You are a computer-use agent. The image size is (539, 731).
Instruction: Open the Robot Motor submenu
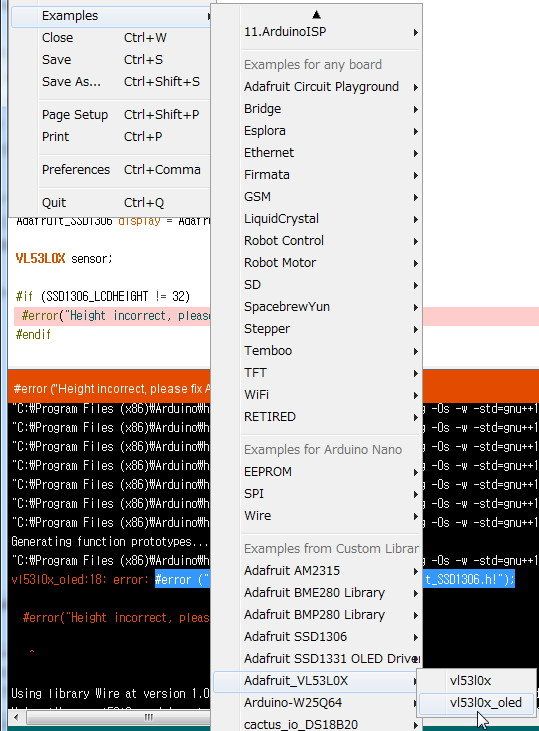coord(318,262)
